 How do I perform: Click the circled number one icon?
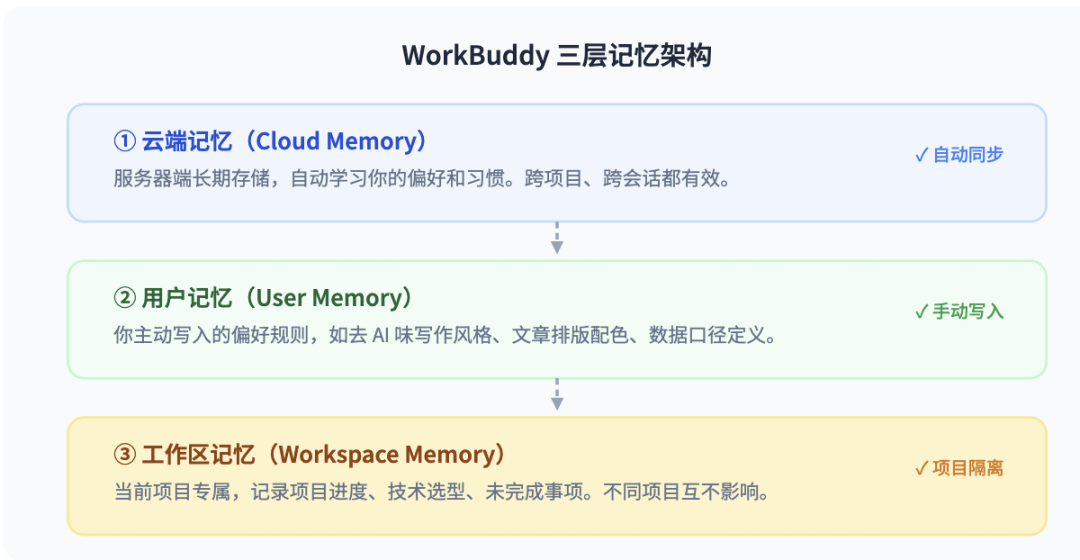125,141
